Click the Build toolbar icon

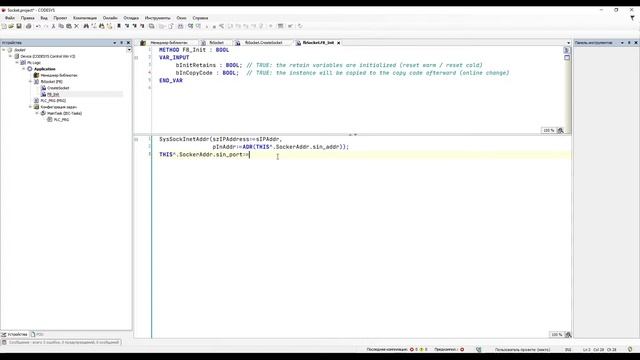[x=180, y=26]
